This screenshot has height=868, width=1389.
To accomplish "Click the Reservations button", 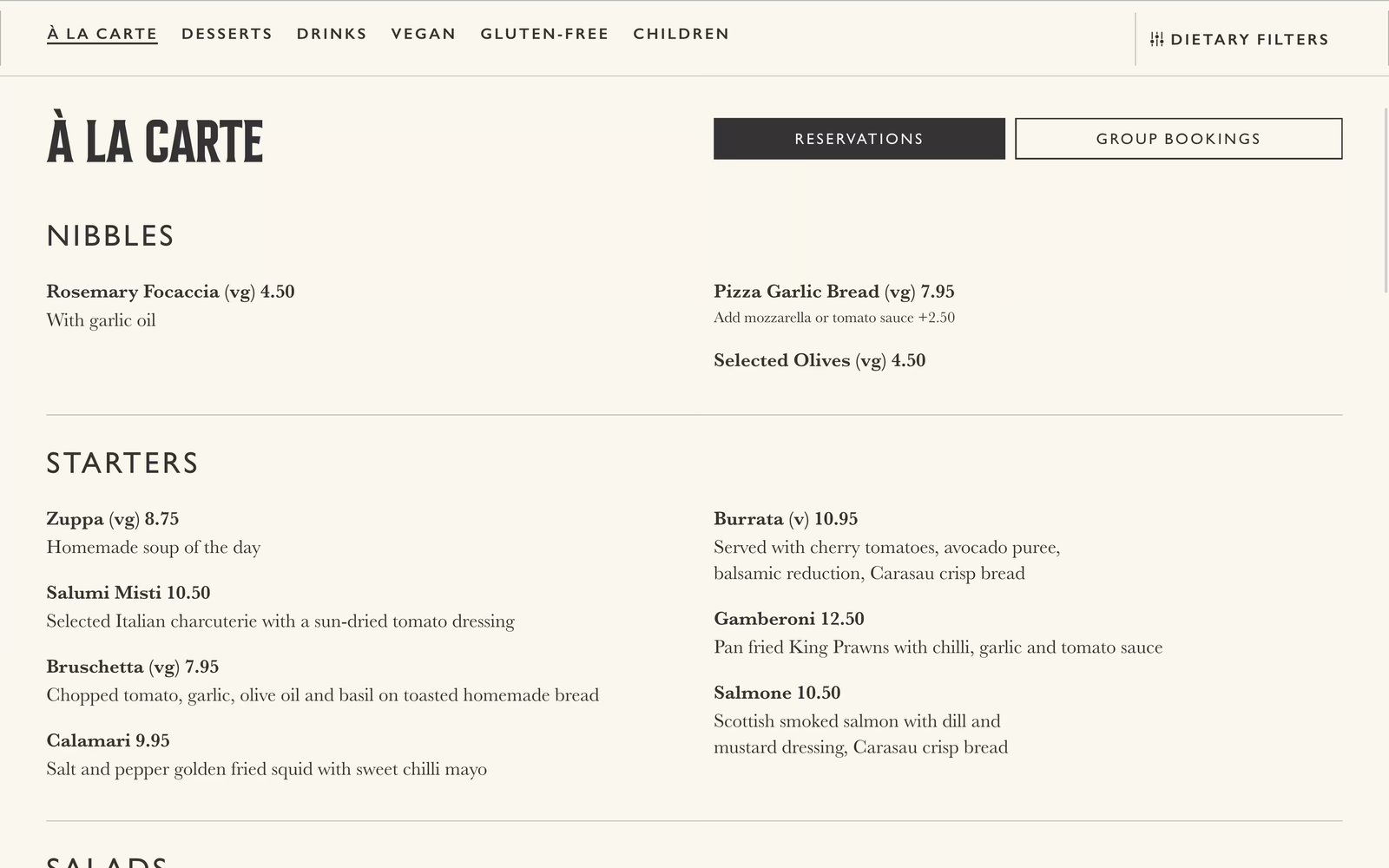I will (x=859, y=139).
